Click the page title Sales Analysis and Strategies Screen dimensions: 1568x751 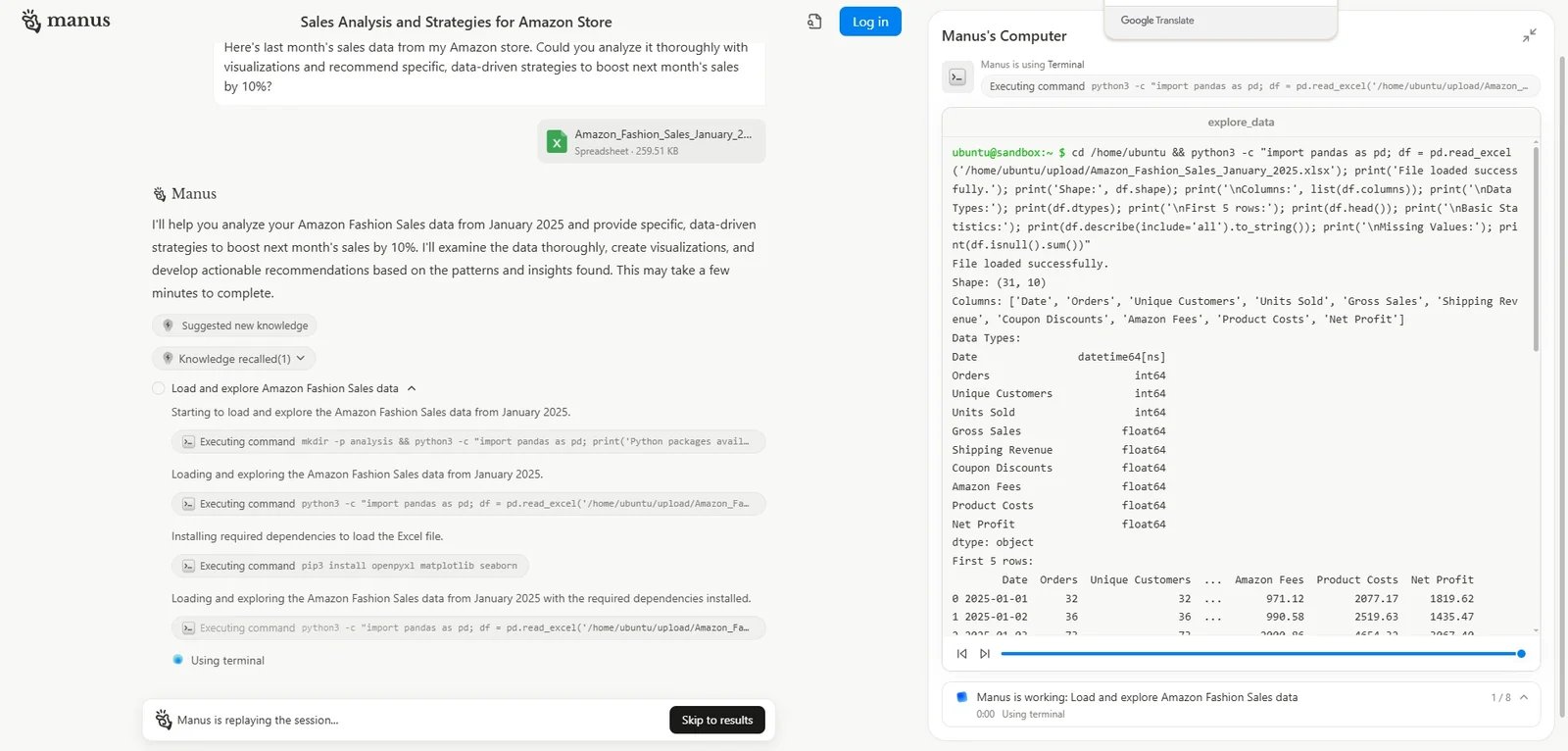pyautogui.click(x=456, y=22)
